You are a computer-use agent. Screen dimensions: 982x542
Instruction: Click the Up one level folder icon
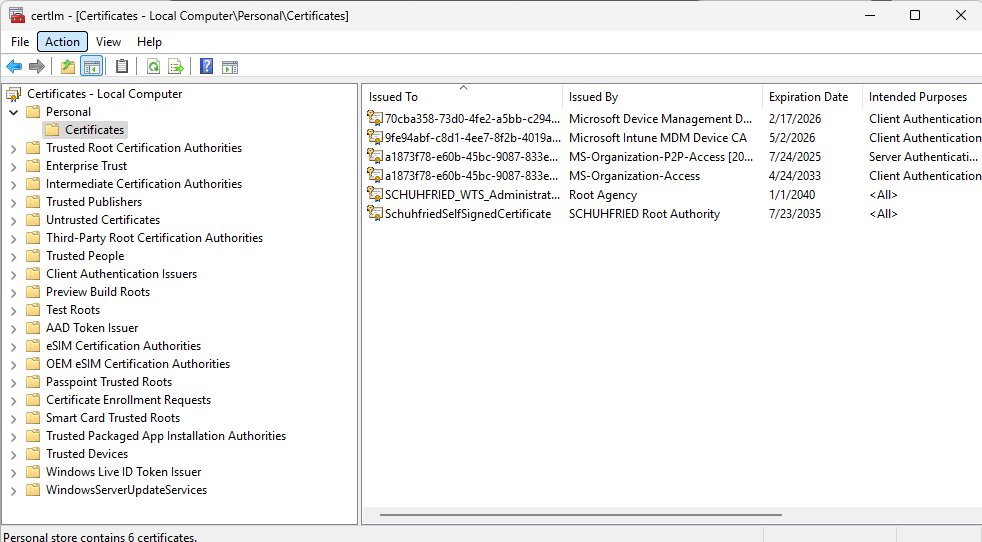click(67, 67)
